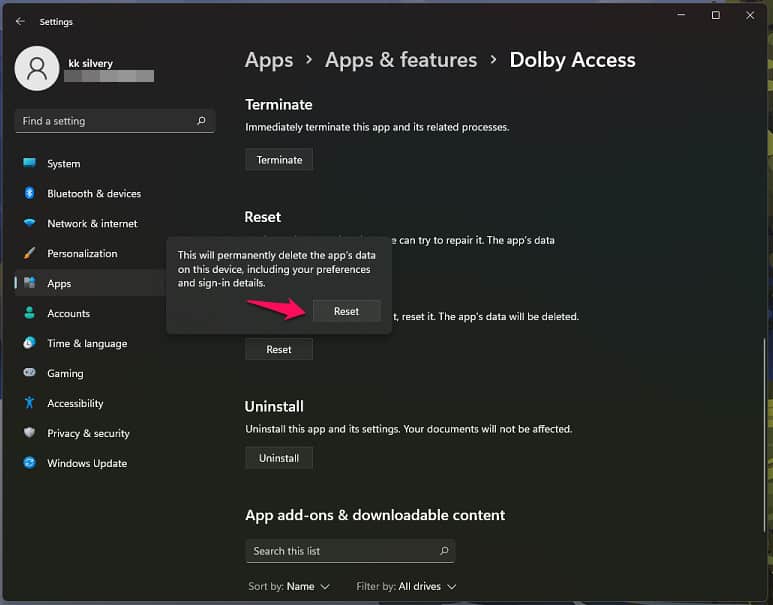Go back using the back arrow
Viewport: 773px width, 605px height.
point(20,21)
